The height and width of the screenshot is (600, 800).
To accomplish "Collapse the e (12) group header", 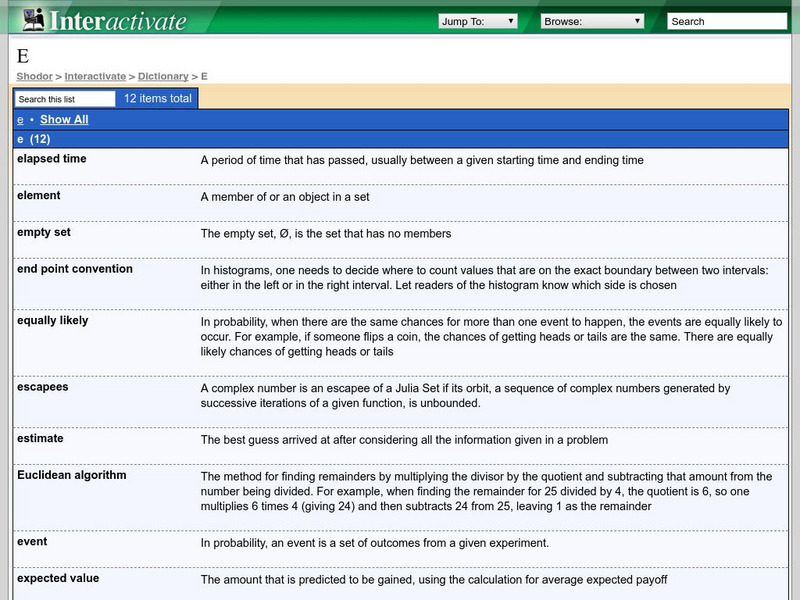I will (x=34, y=139).
